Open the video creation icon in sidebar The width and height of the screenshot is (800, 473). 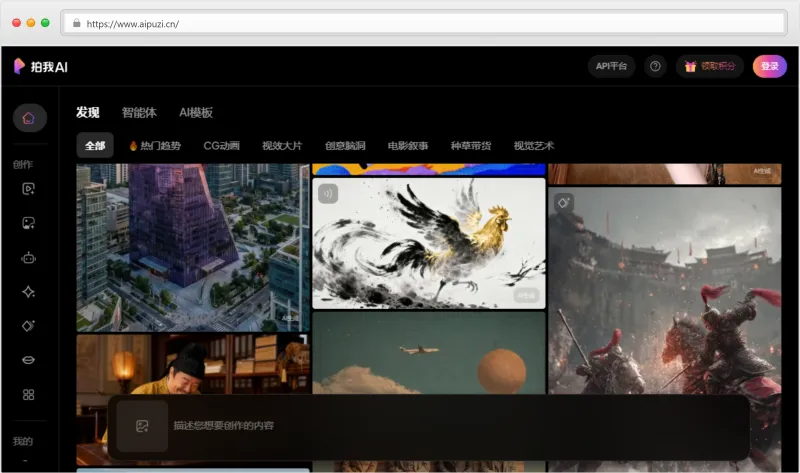[29, 188]
